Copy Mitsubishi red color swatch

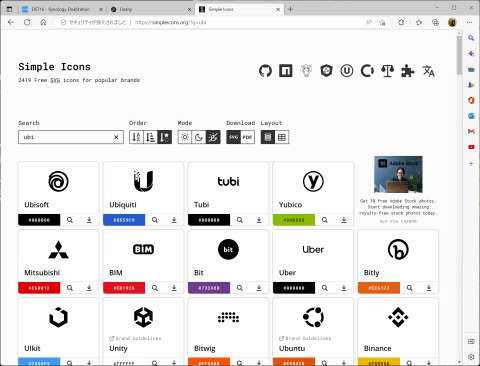click(39, 288)
